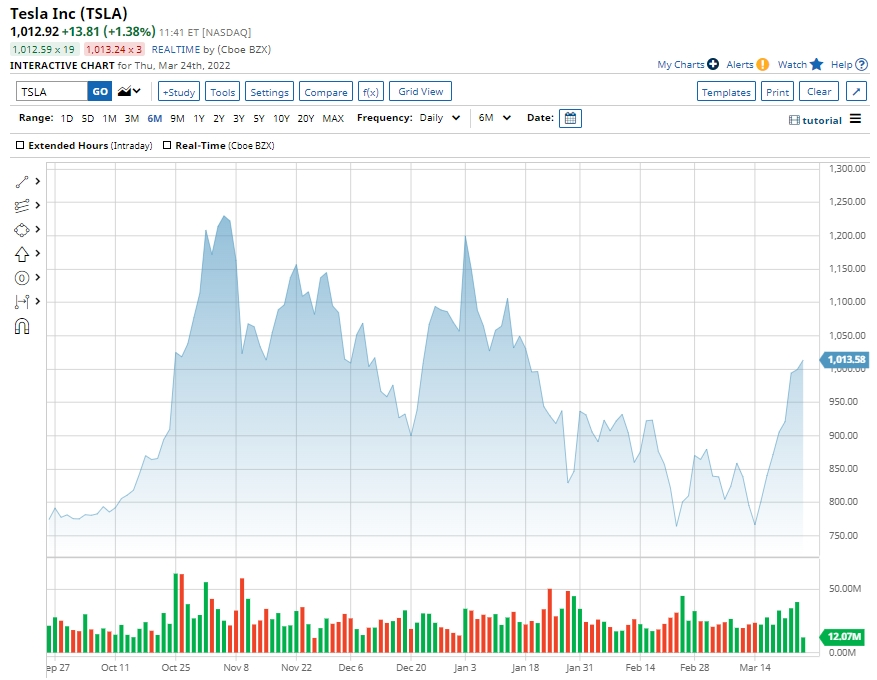
Task: Click the 12.07M volume marker
Action: [844, 636]
